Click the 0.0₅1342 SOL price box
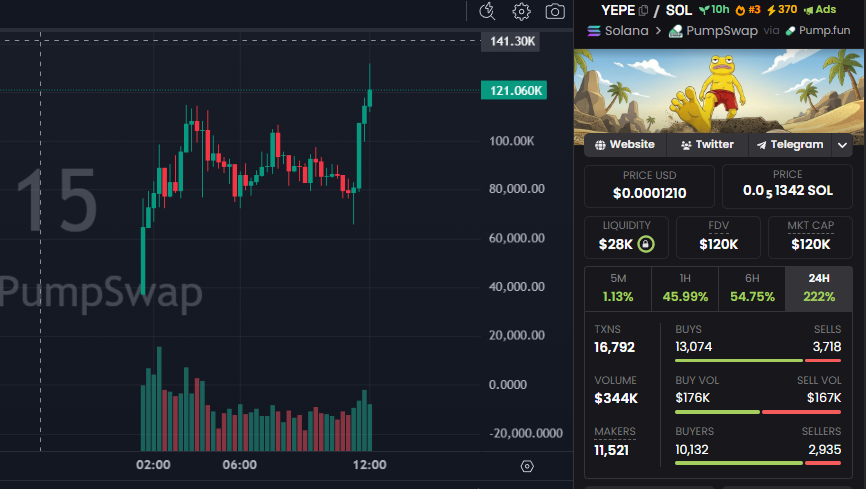Viewport: 866px width, 489px height. click(788, 186)
